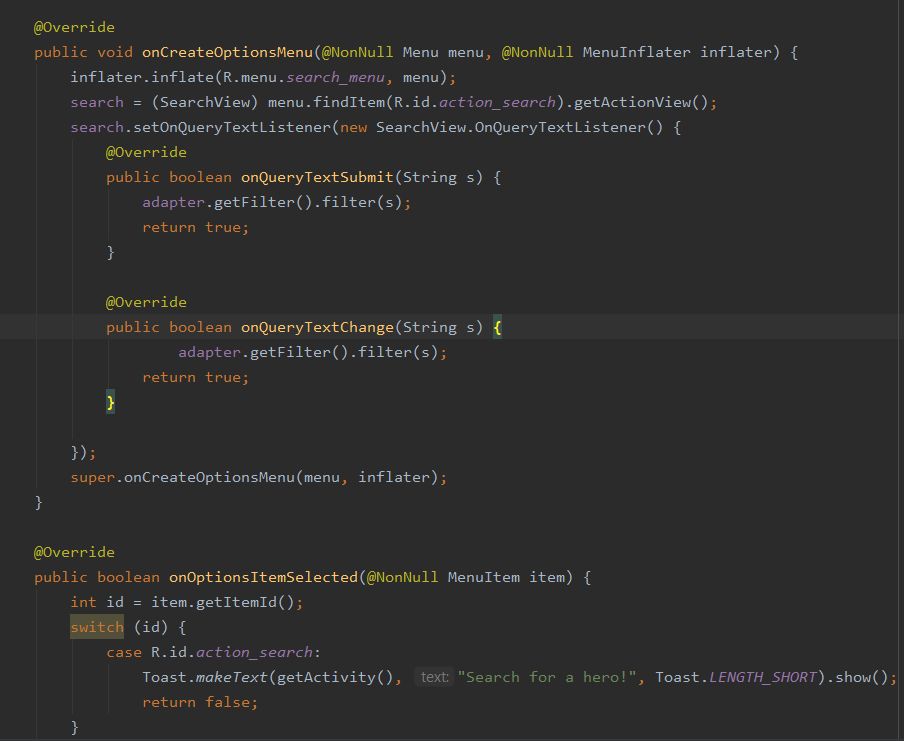Click the highlighted "switch" keyword
Viewport: 904px width, 741px height.
point(97,627)
